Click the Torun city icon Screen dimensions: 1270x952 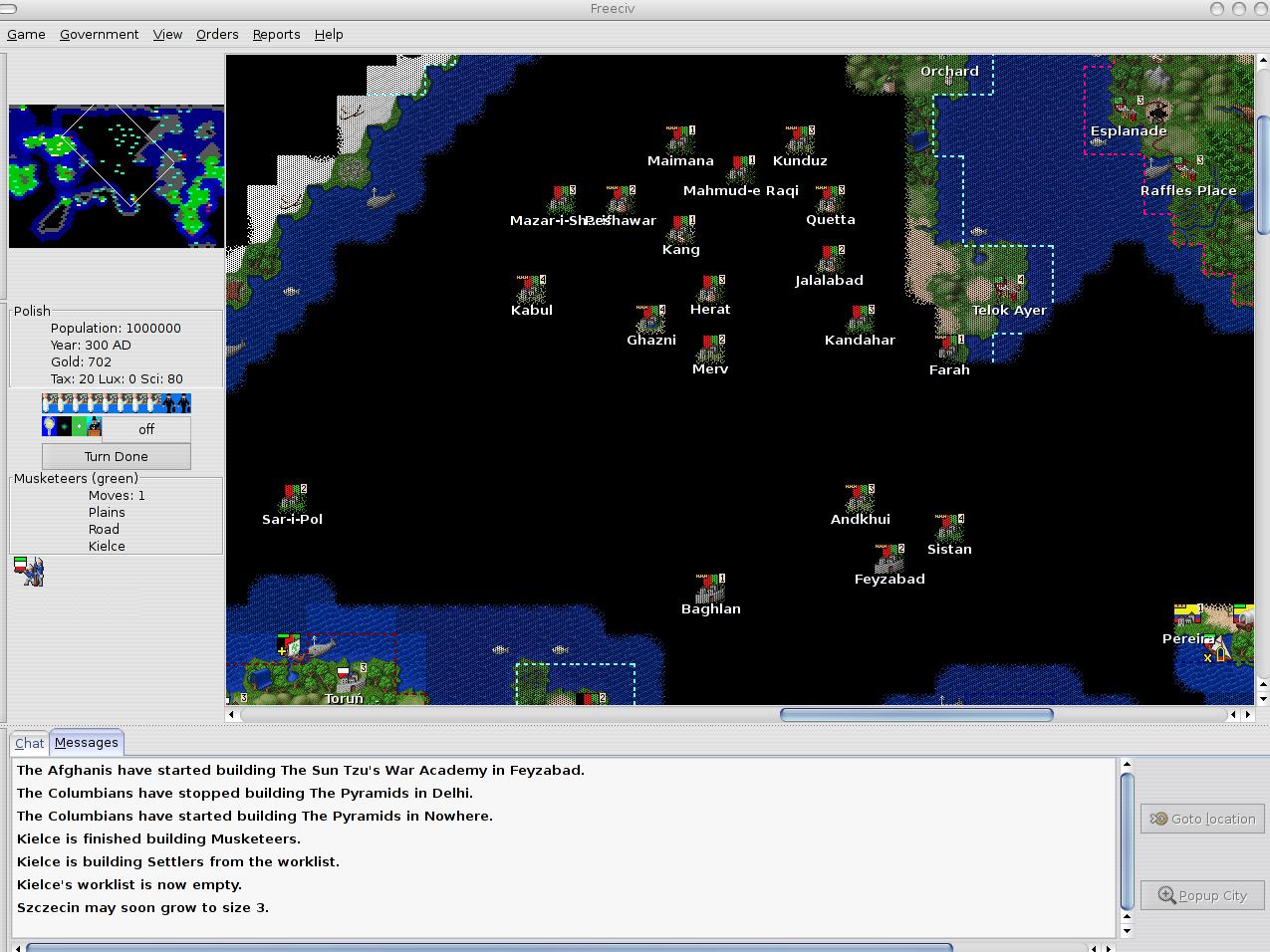click(352, 677)
